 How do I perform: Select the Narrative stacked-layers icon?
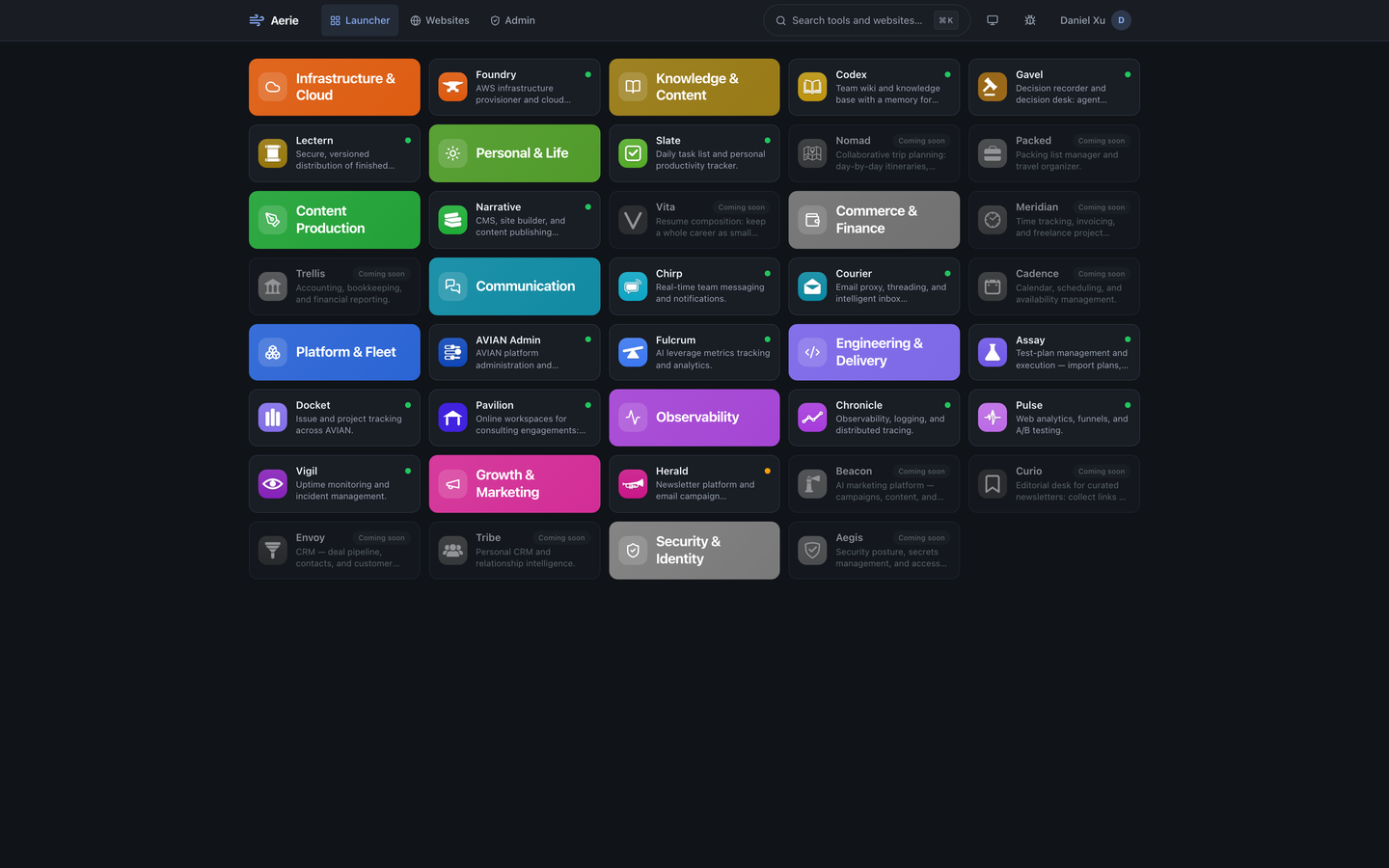[452, 220]
